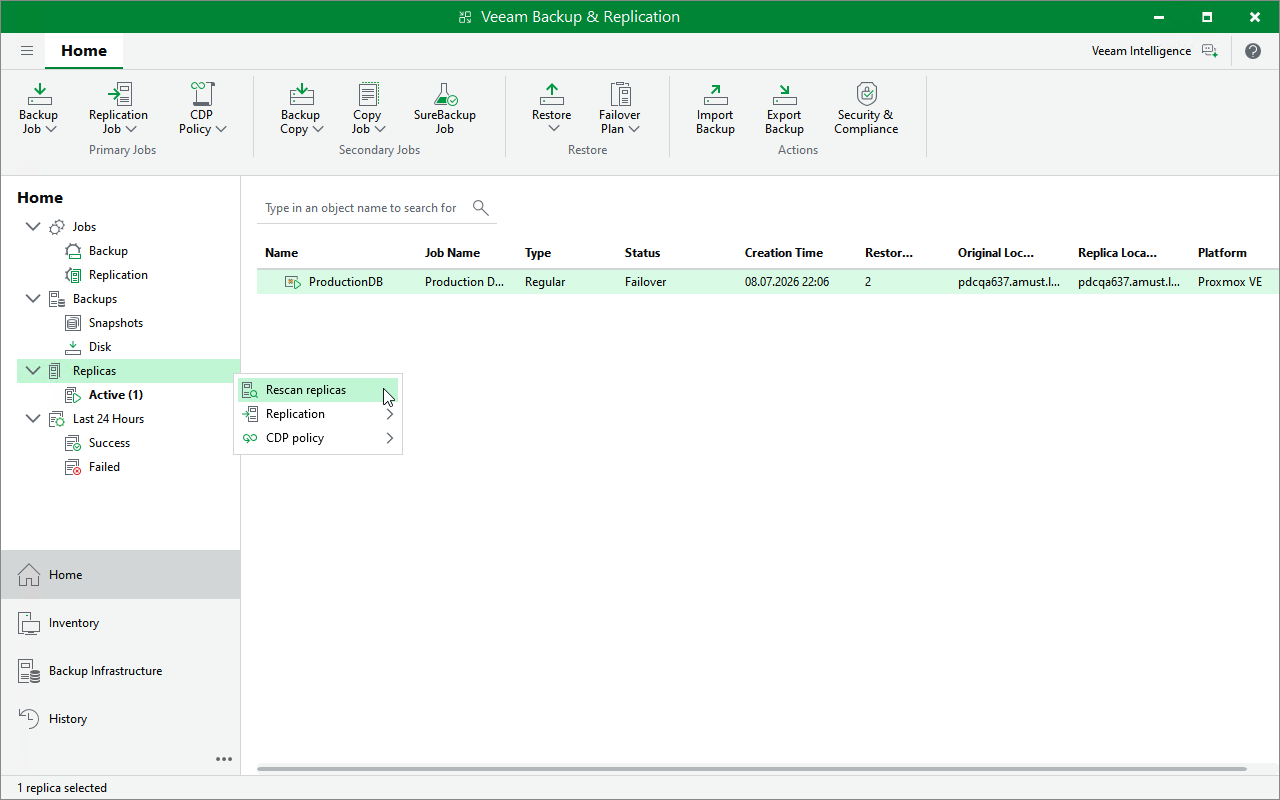Choose Rescan replicas from context menu

point(318,390)
